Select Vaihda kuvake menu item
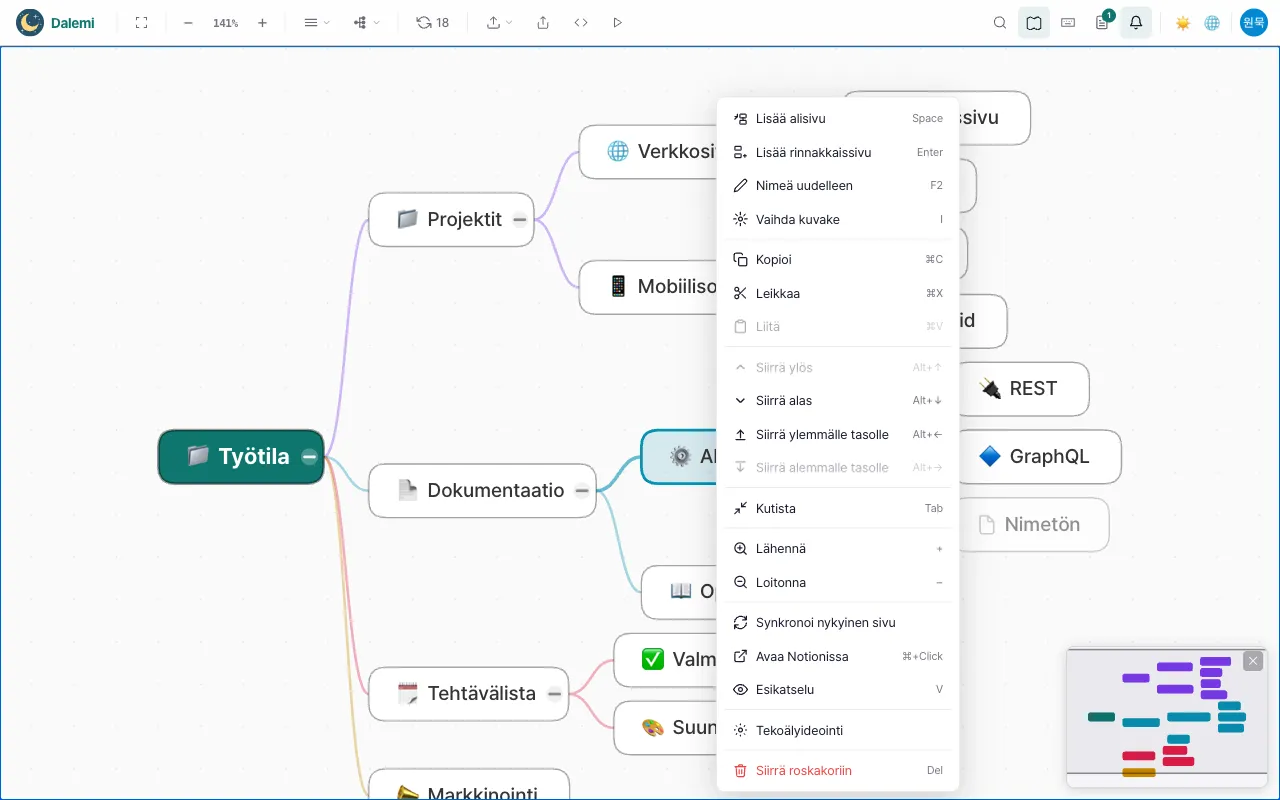 pos(838,219)
